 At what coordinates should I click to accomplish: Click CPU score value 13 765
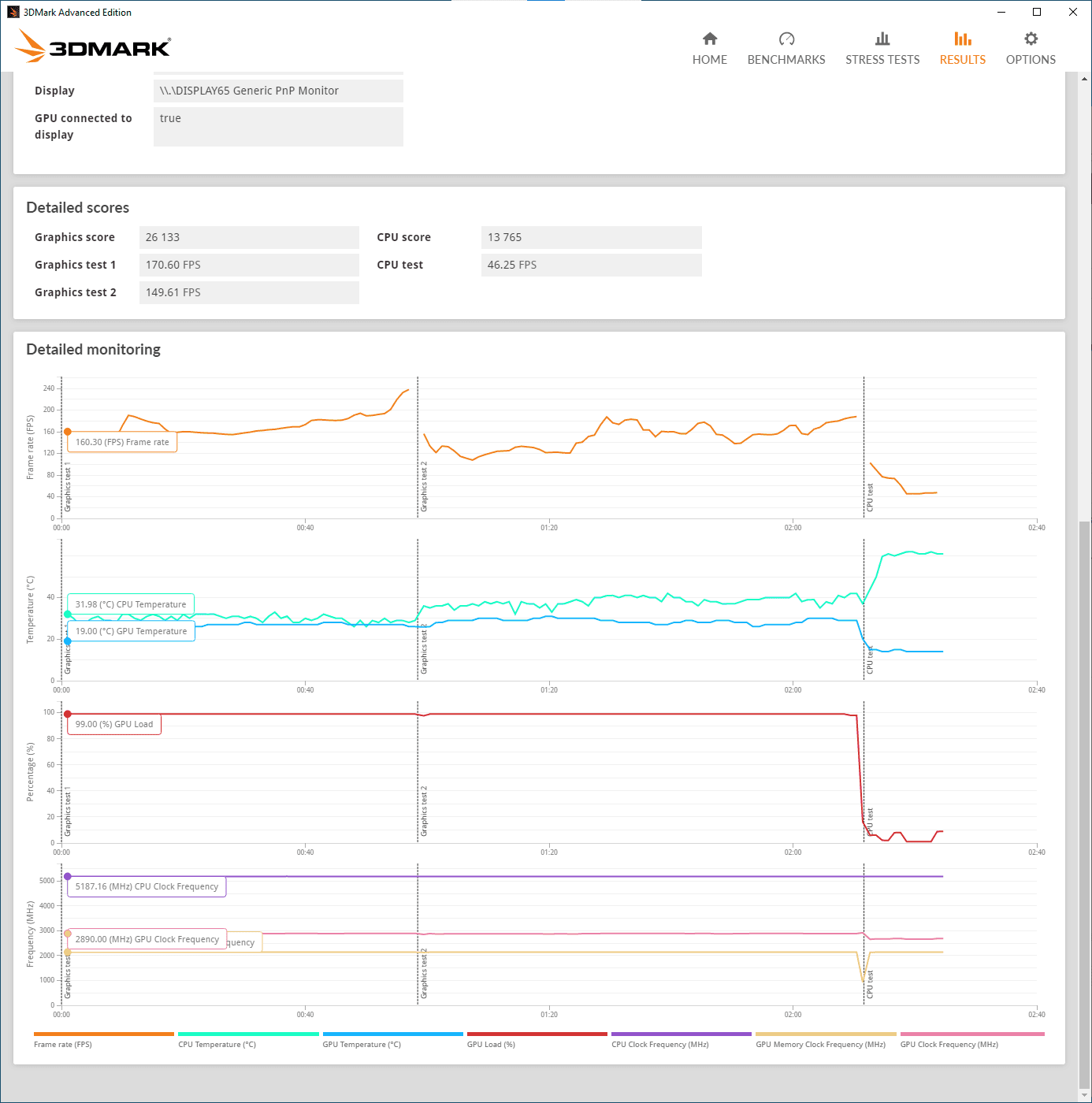pyautogui.click(x=591, y=237)
